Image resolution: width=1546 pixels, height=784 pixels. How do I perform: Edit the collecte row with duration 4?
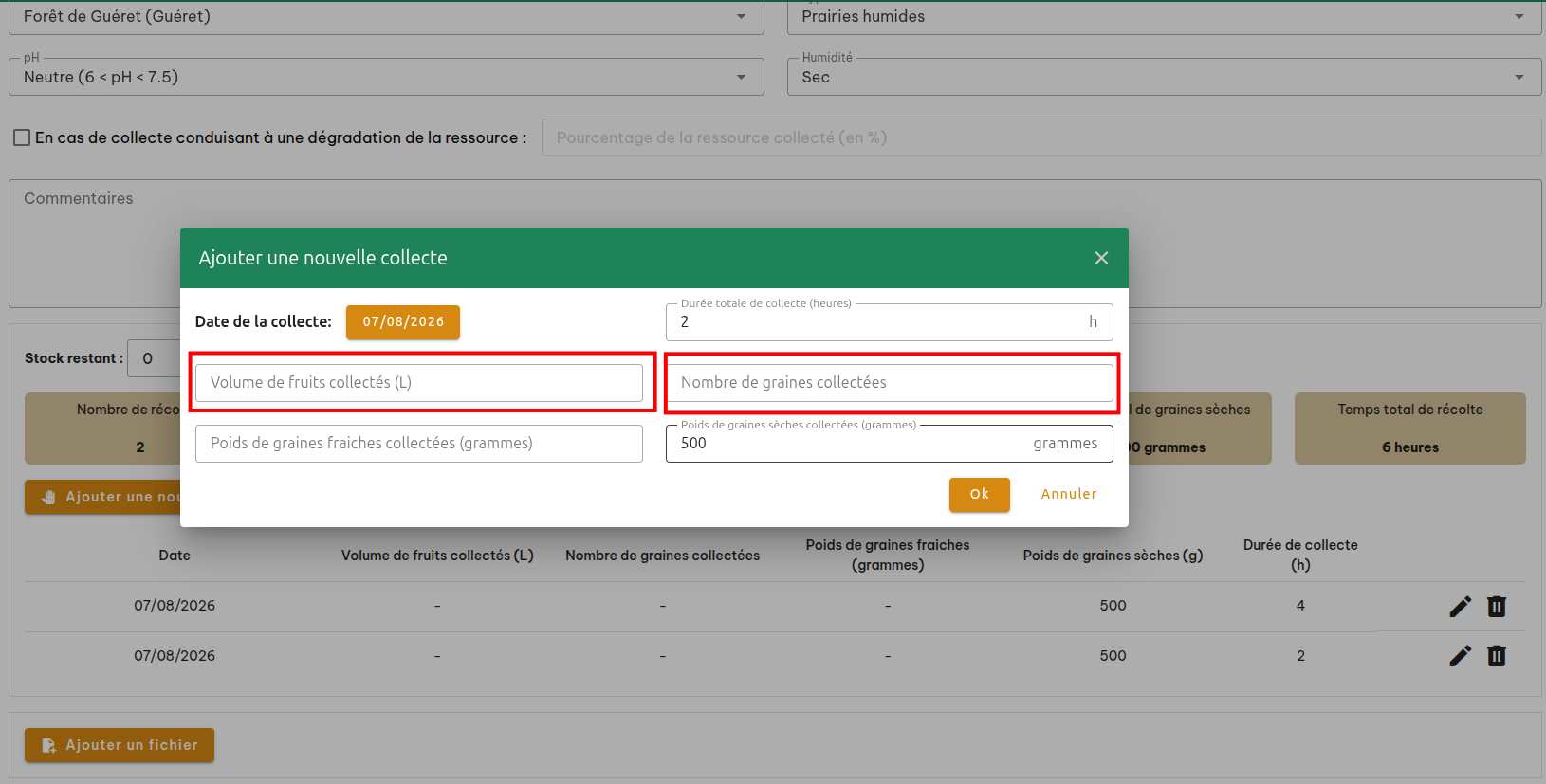[x=1461, y=607]
